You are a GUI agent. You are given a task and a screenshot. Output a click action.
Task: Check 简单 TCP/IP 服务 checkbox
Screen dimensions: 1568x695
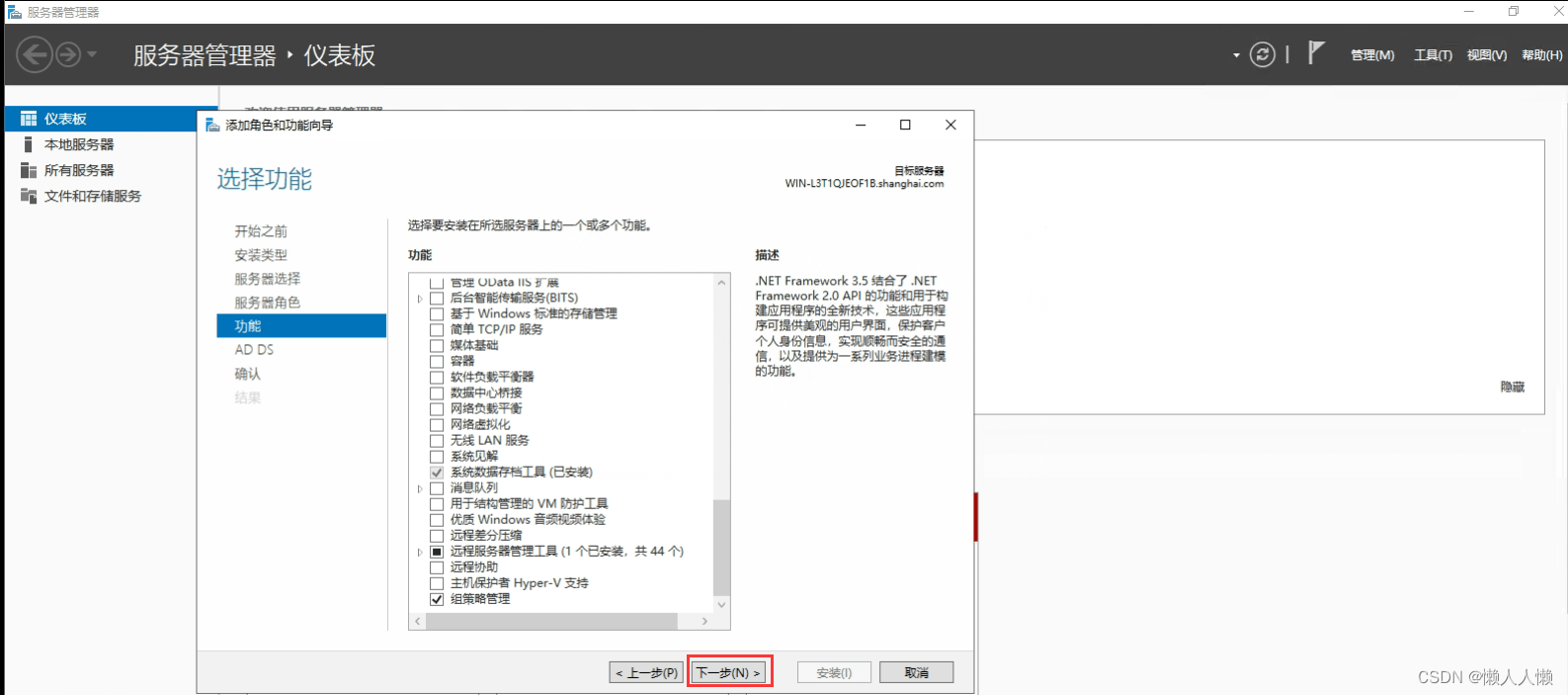(437, 329)
